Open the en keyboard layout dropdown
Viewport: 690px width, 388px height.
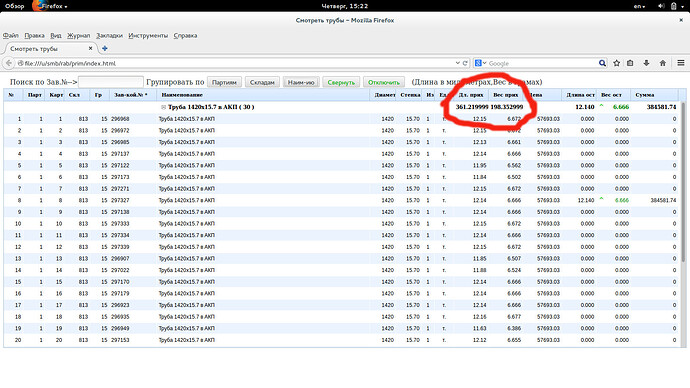coord(639,6)
